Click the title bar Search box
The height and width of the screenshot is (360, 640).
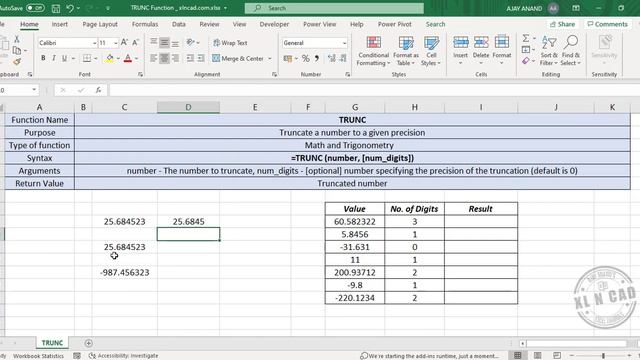click(334, 8)
